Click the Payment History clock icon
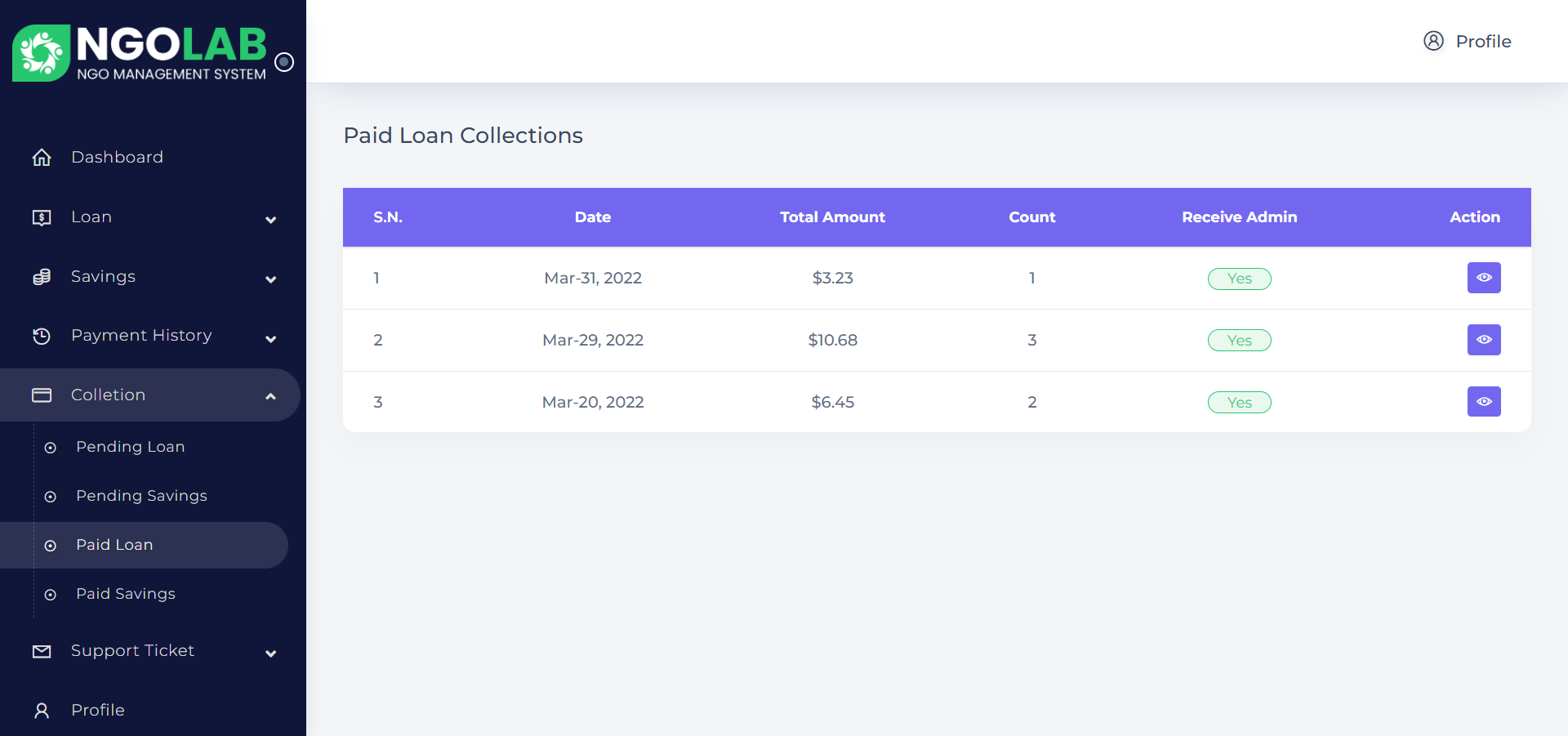 (x=42, y=336)
